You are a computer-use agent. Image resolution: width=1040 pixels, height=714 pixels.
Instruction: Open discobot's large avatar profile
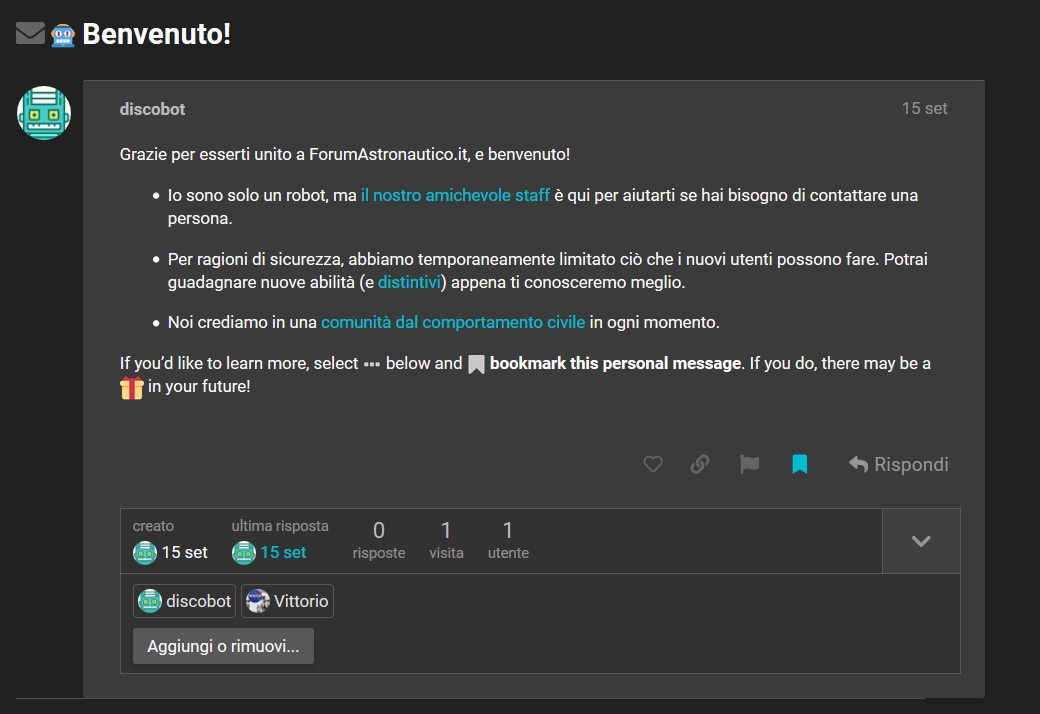44,113
